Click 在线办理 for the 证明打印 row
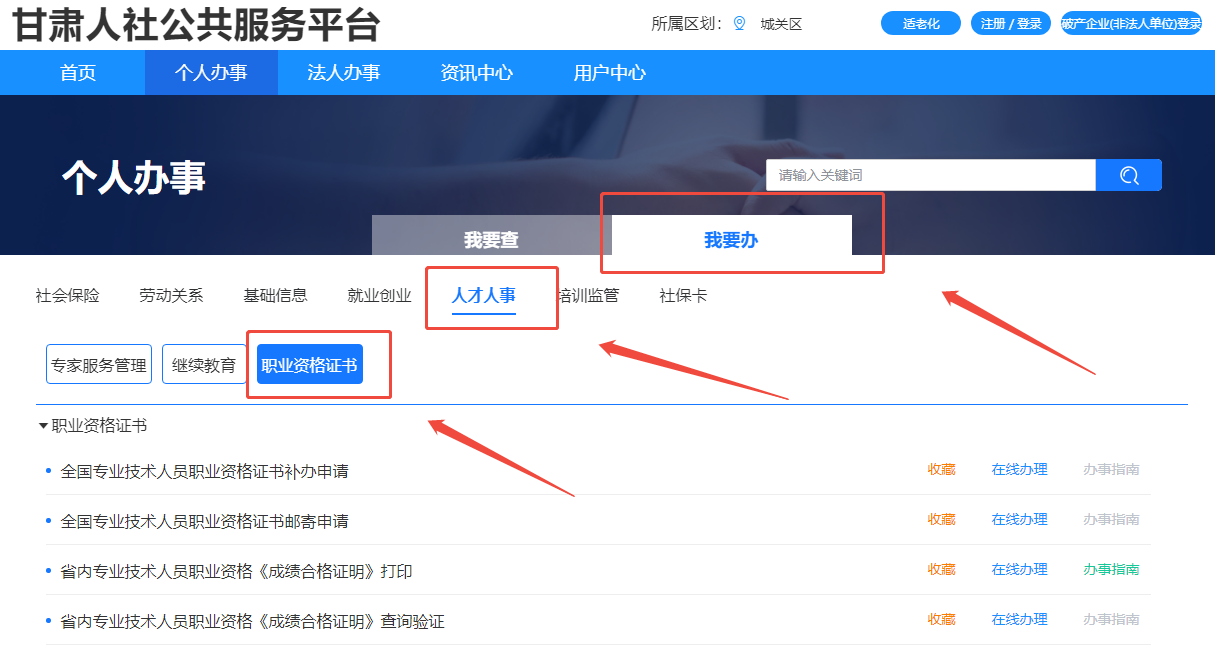Viewport: 1215px width, 658px height. [1019, 570]
